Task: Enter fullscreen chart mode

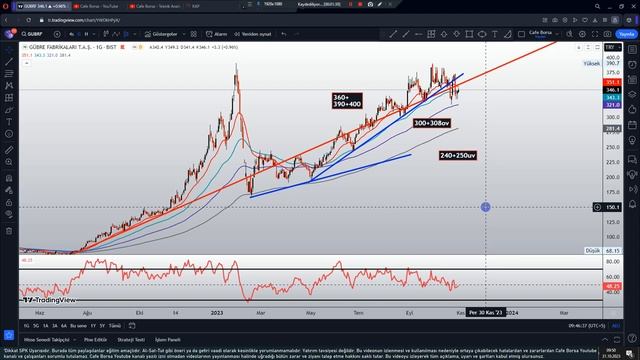Action: tap(595, 34)
